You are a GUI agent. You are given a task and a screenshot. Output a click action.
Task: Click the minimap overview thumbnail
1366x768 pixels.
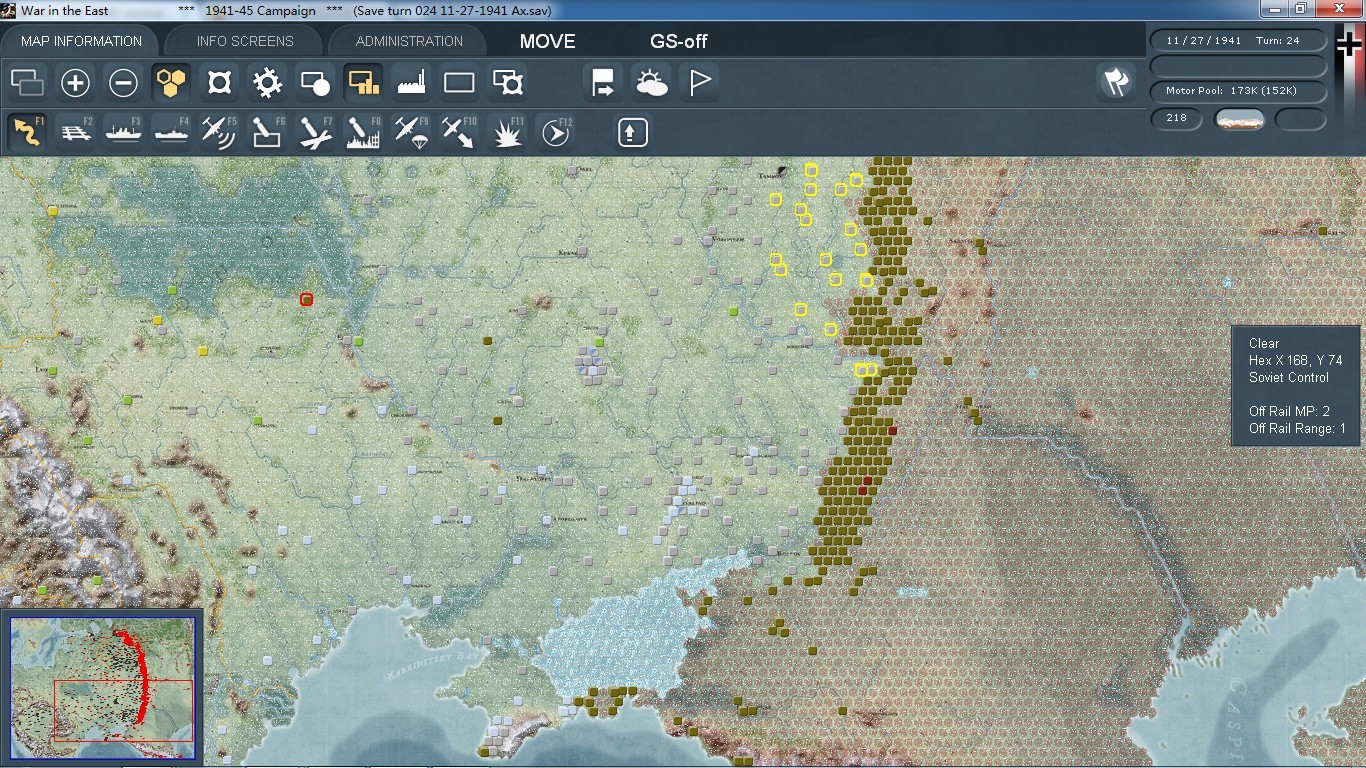tap(102, 686)
